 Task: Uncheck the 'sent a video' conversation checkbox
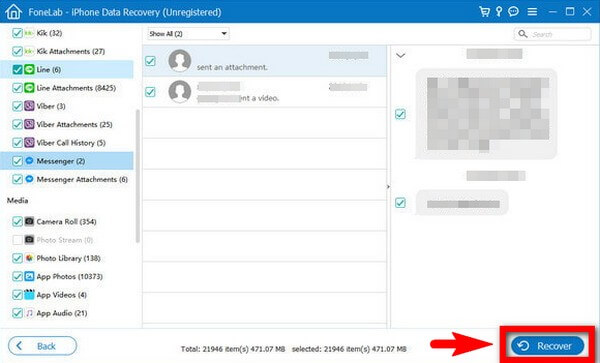(150, 92)
